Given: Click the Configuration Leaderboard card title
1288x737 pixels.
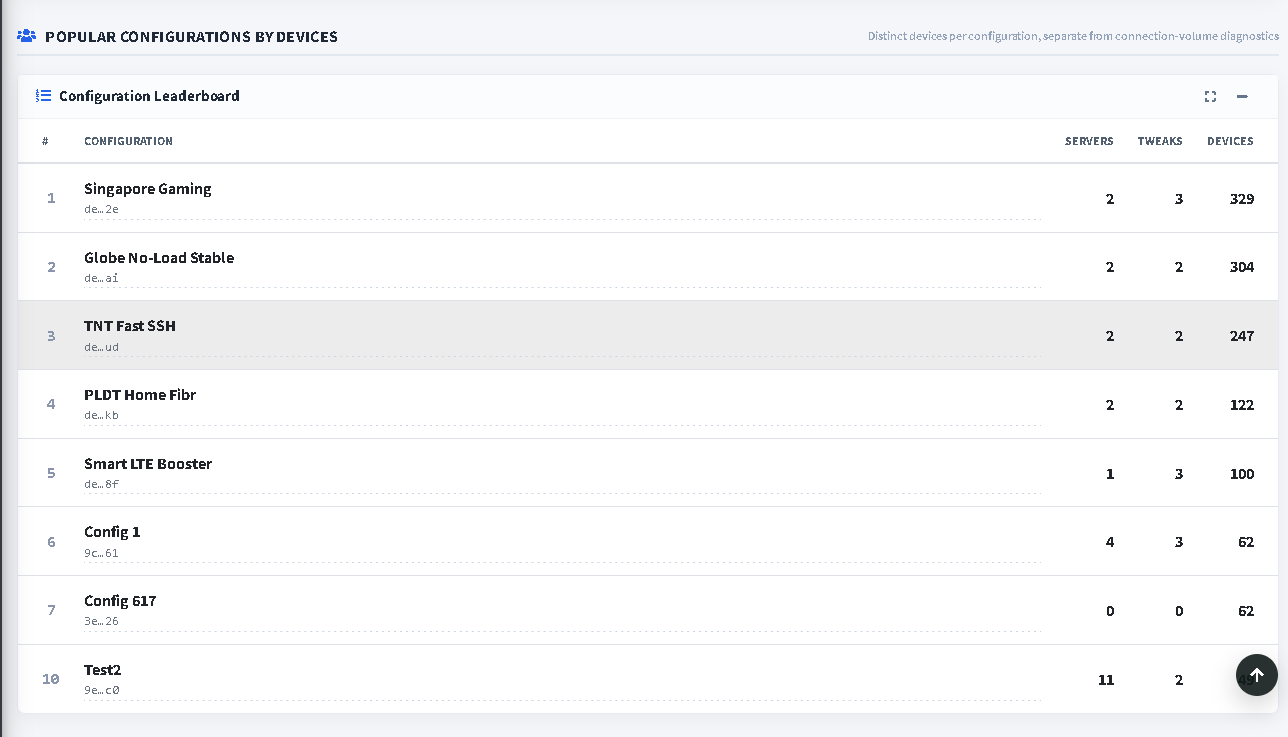Looking at the screenshot, I should tap(149, 96).
